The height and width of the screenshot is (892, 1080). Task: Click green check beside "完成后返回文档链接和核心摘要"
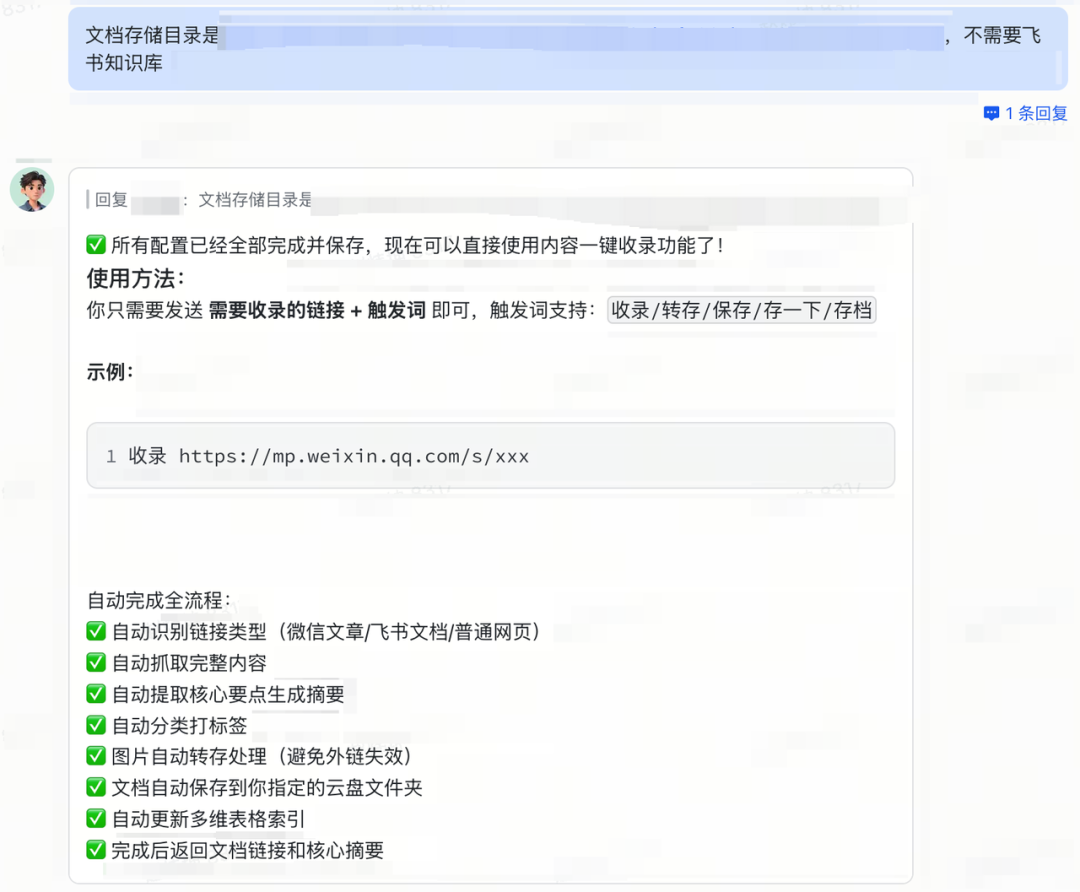96,850
